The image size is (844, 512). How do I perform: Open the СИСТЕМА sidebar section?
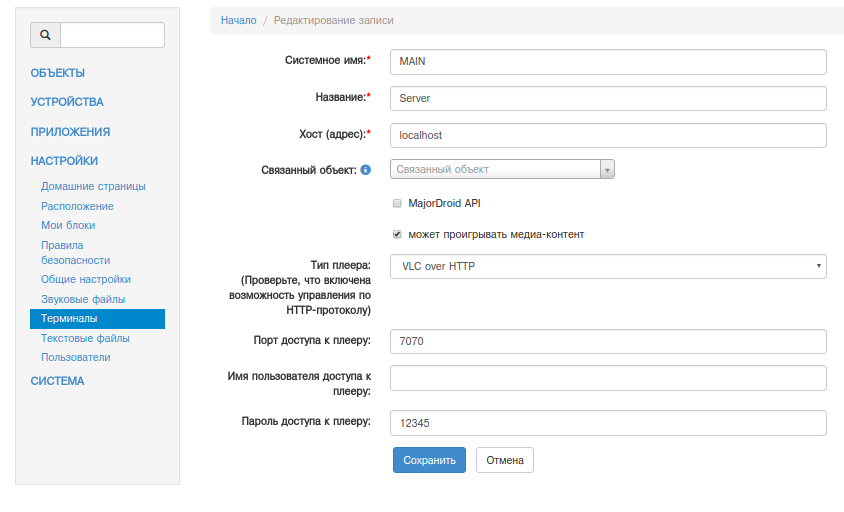(58, 381)
